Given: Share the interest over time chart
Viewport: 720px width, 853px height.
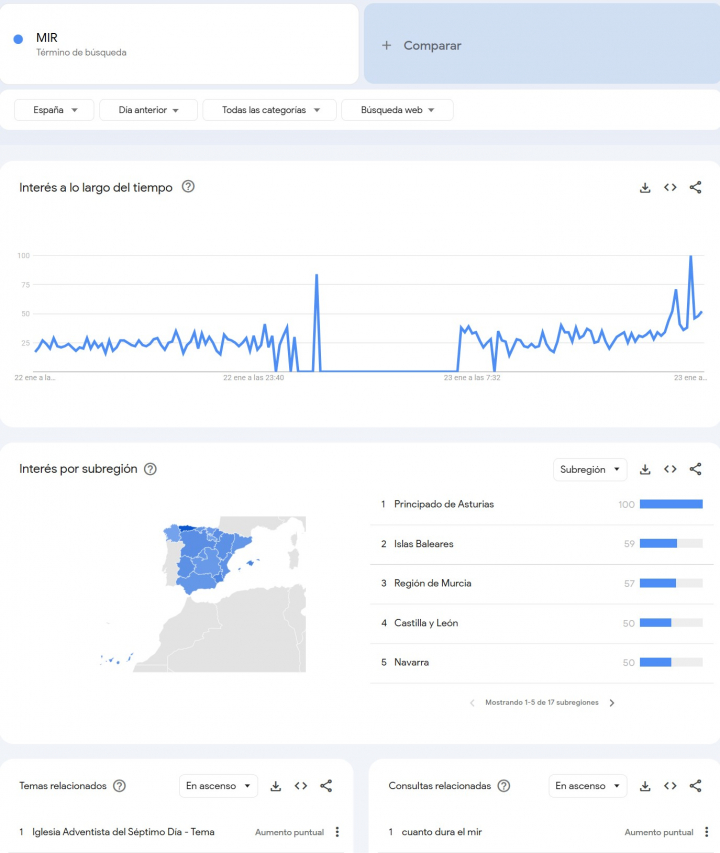Looking at the screenshot, I should coord(696,188).
